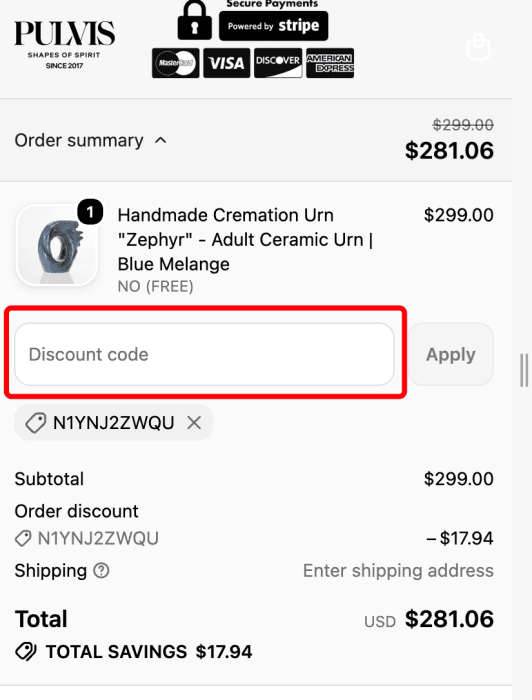Viewport: 532px width, 700px height.
Task: Click the quantity badge on the urn image
Action: click(x=90, y=212)
